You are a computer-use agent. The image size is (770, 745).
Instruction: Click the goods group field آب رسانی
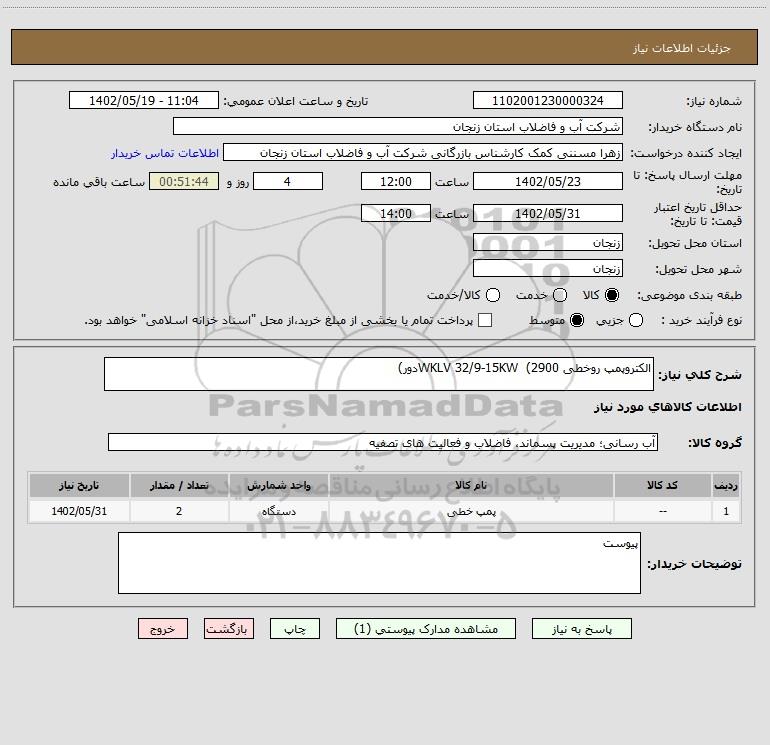(x=383, y=442)
